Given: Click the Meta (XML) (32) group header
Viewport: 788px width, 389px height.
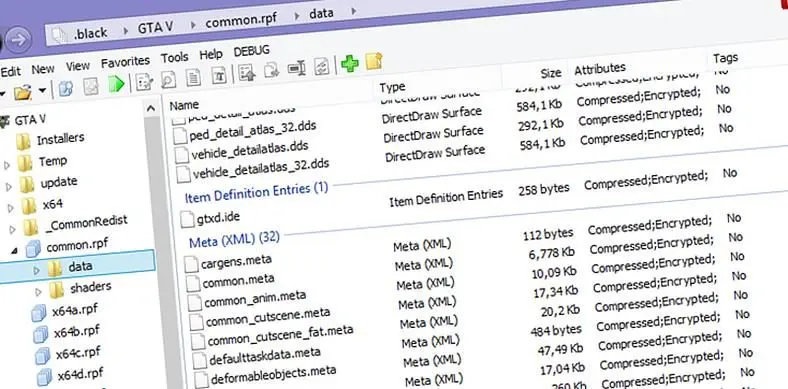Looking at the screenshot, I should pos(234,240).
